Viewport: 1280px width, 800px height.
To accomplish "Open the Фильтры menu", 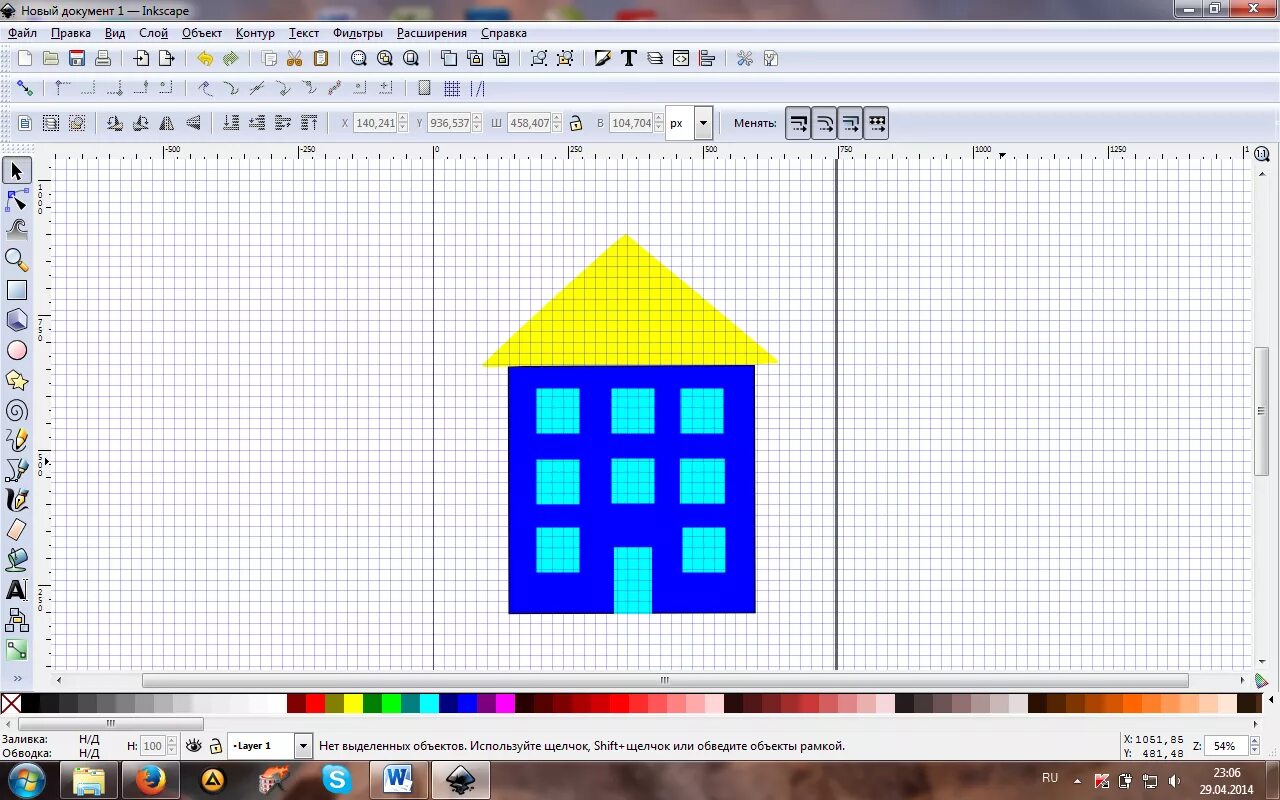I will tap(358, 33).
